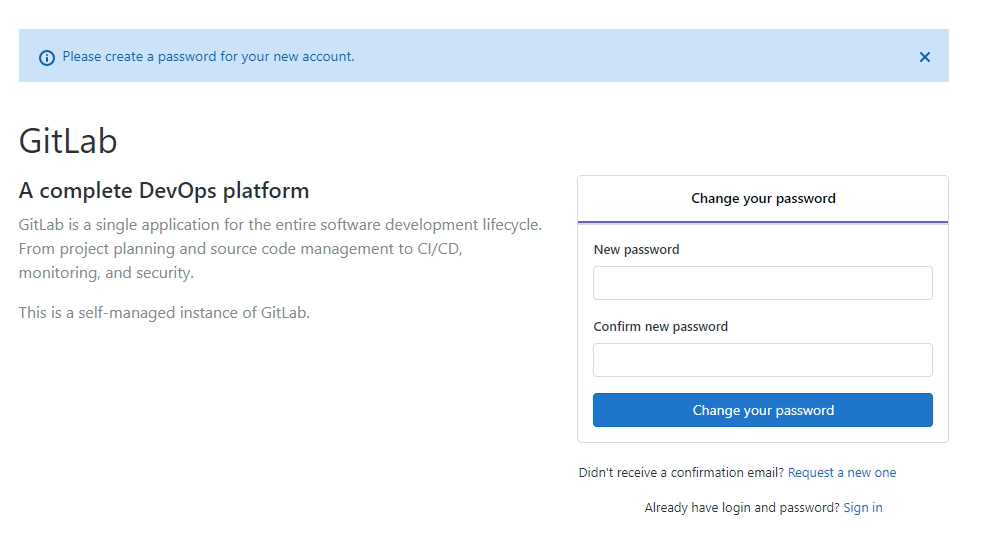Click the 'A complete DevOps platform' heading

pyautogui.click(x=164, y=190)
